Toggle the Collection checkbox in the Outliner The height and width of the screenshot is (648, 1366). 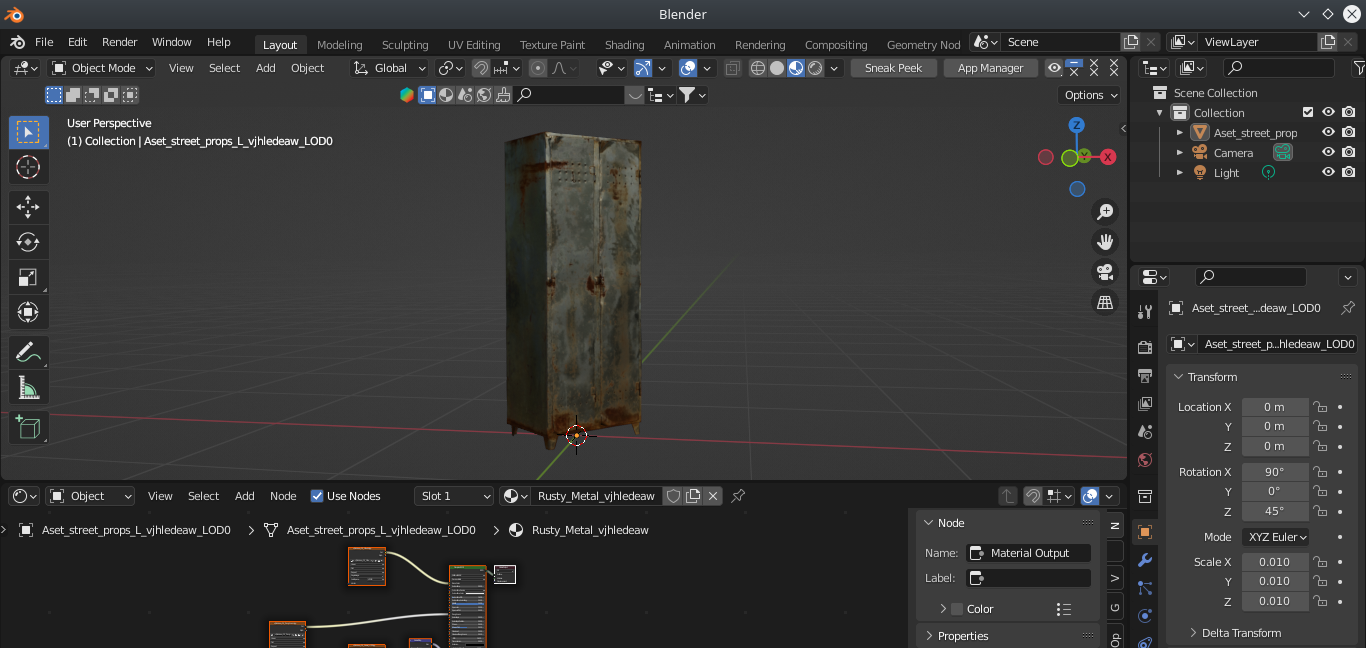pos(1306,112)
